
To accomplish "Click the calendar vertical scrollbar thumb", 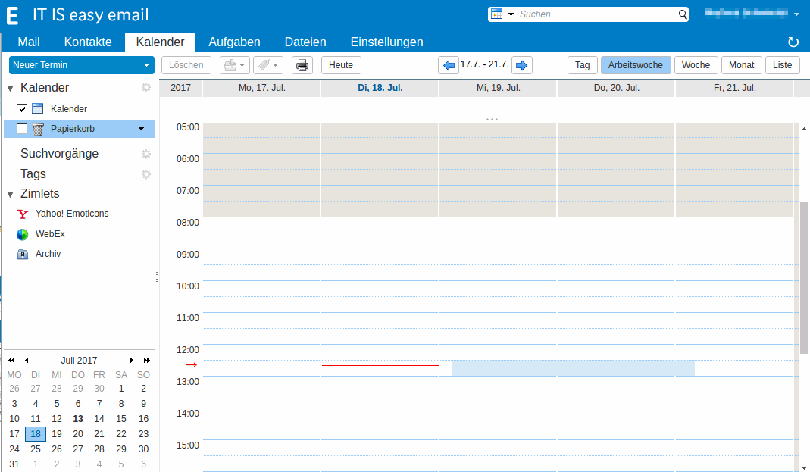I will 804,278.
